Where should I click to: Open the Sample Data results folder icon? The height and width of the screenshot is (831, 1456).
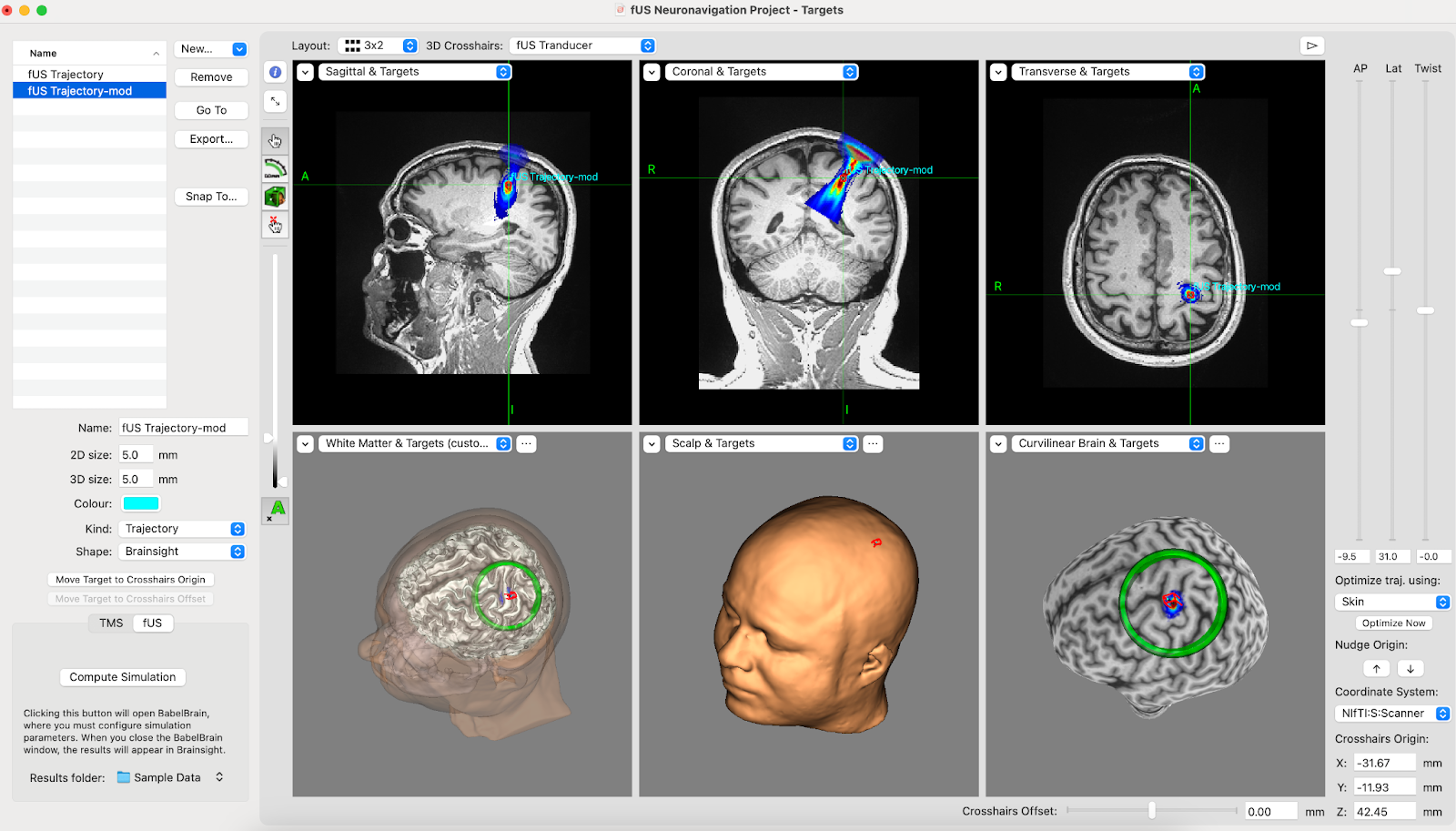123,776
